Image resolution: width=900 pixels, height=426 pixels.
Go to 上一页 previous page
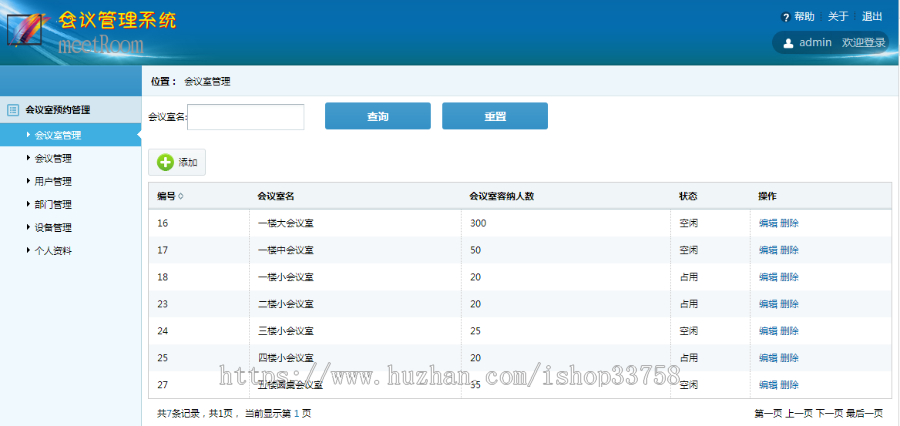coord(799,413)
